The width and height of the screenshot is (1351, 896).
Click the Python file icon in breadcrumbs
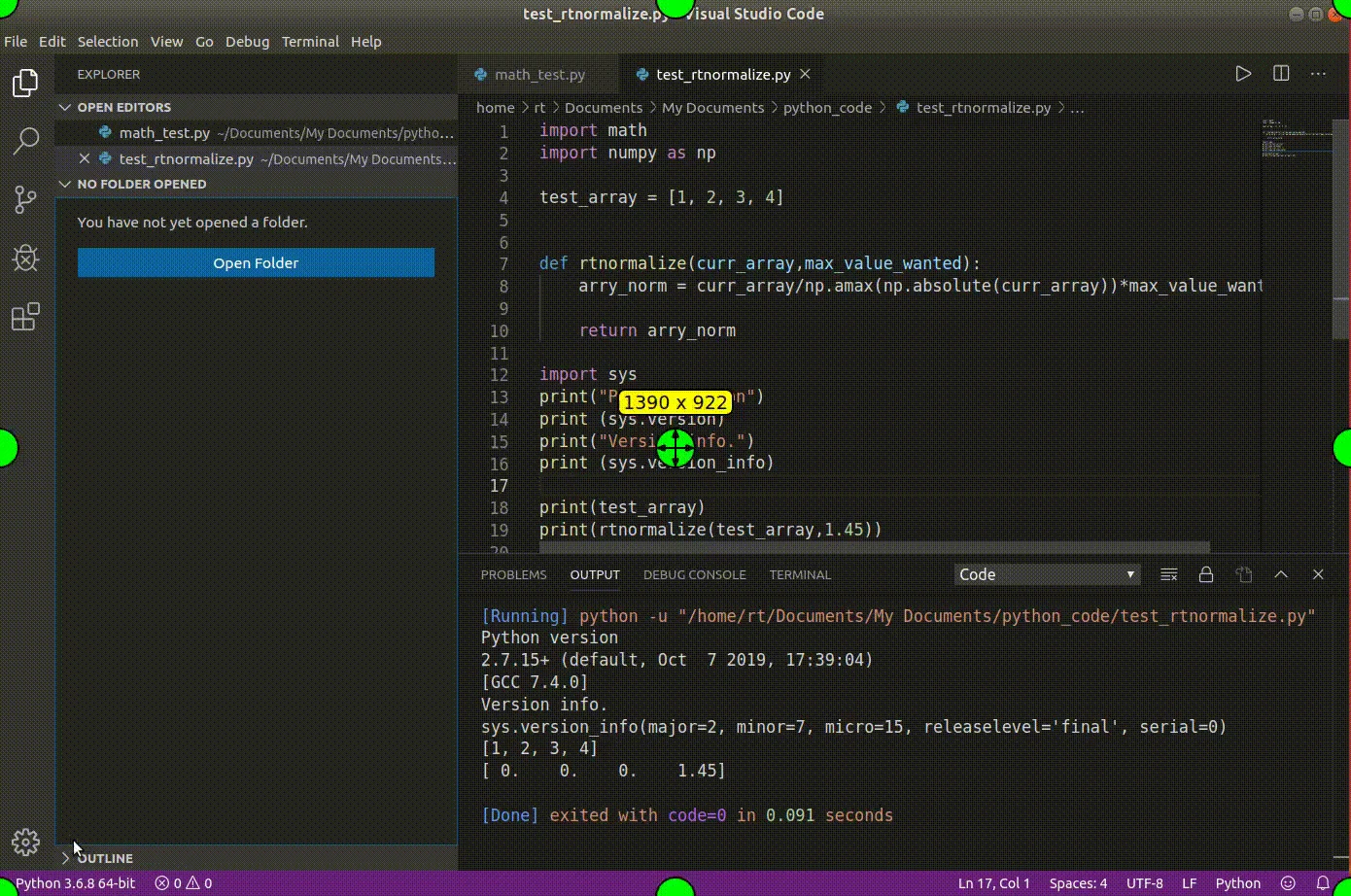click(x=902, y=108)
